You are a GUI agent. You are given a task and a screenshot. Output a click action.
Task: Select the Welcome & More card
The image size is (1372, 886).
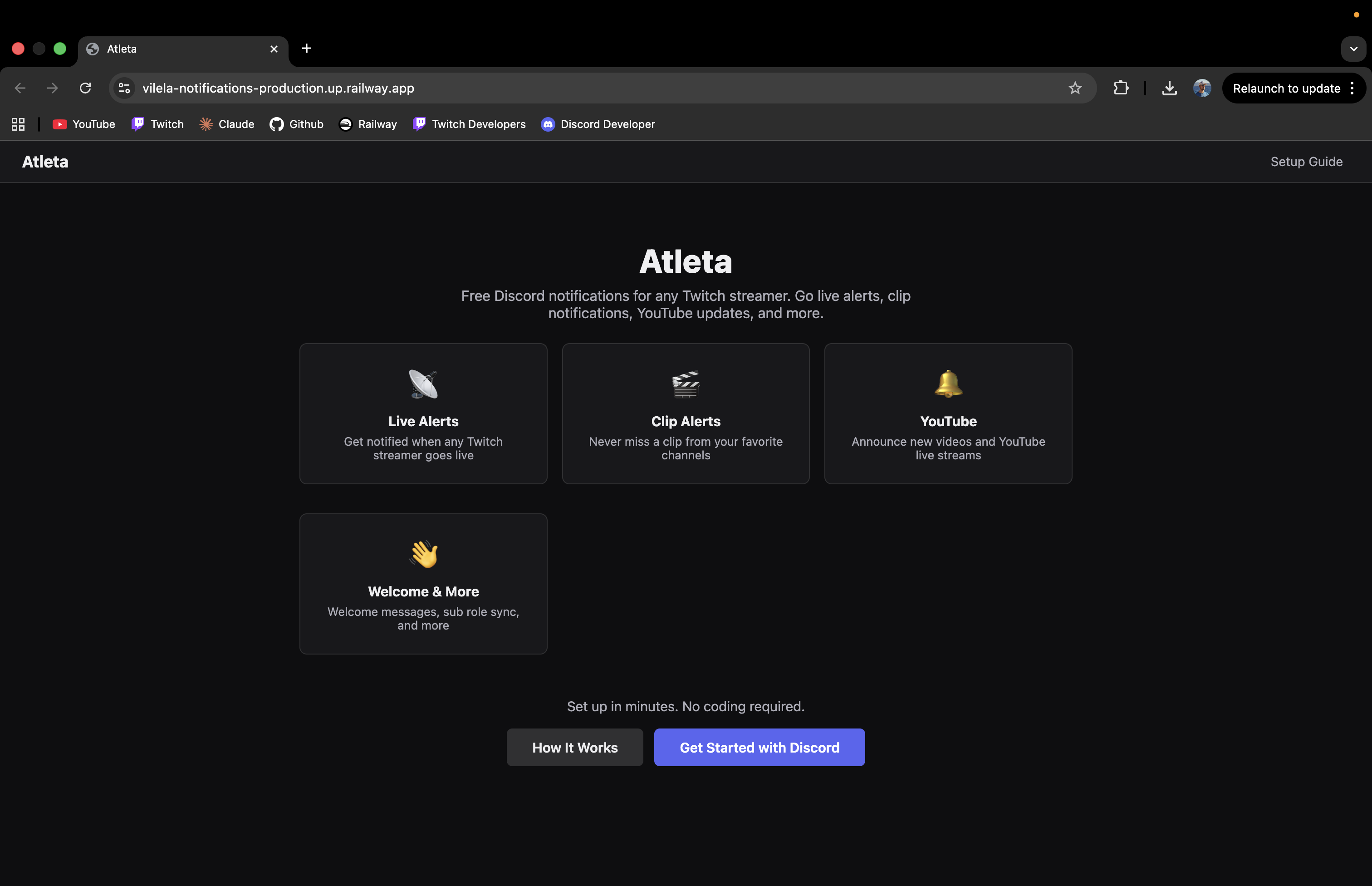(423, 583)
